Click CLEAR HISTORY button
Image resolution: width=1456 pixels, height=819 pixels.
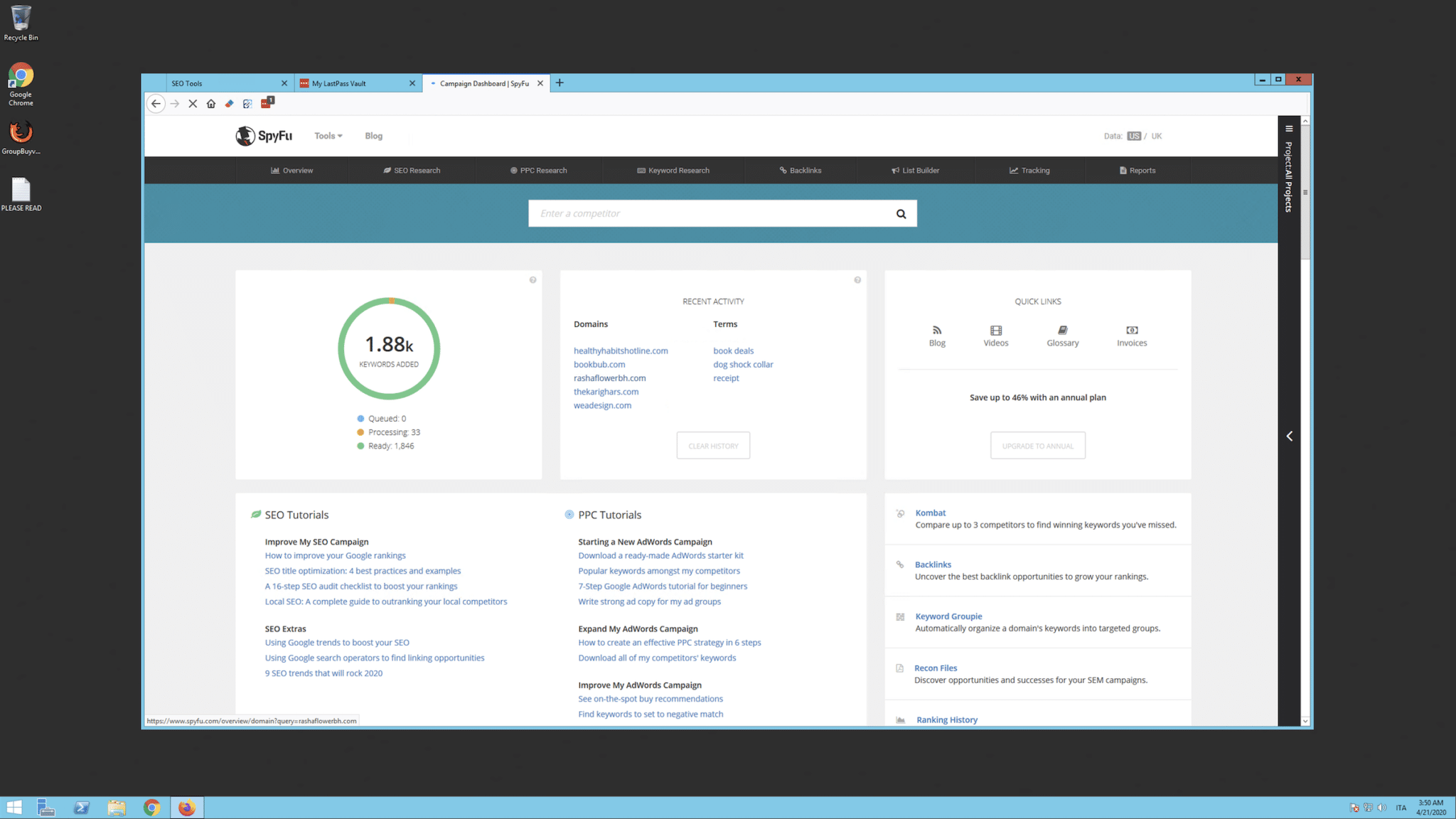[713, 446]
